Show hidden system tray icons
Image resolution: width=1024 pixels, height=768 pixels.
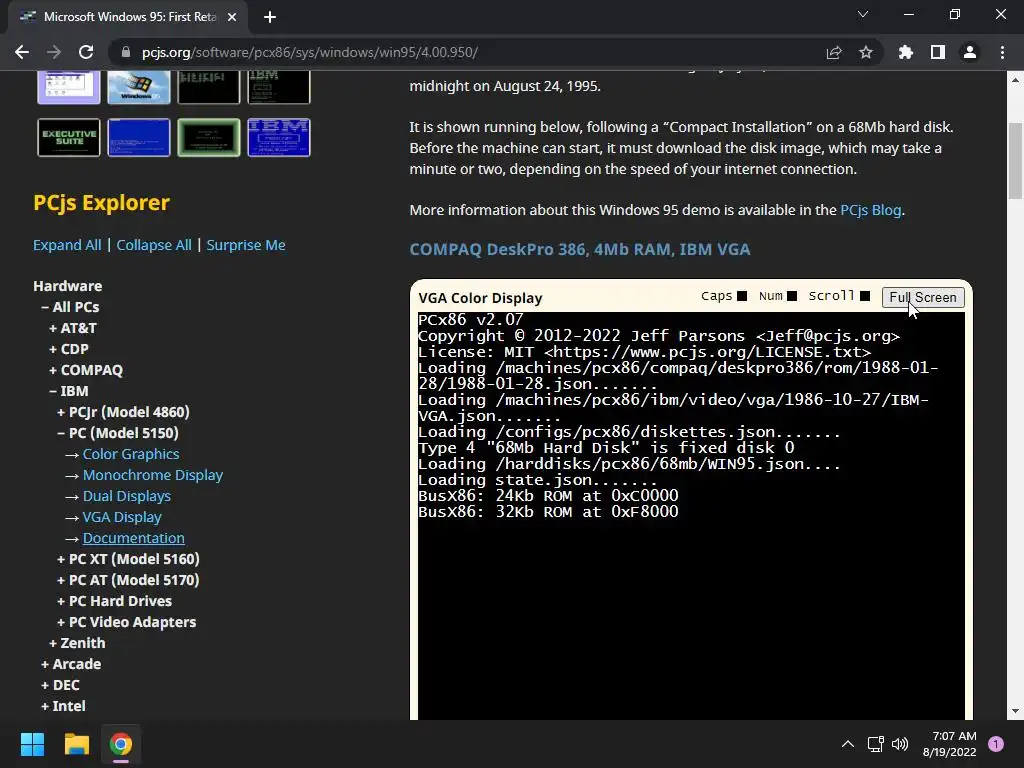[848, 744]
